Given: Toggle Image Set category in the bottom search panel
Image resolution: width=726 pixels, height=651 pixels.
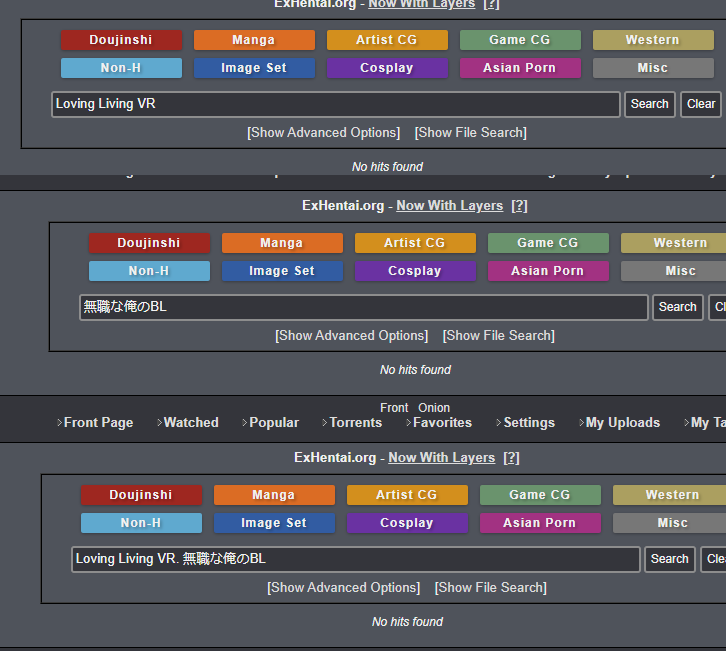Looking at the screenshot, I should (274, 523).
